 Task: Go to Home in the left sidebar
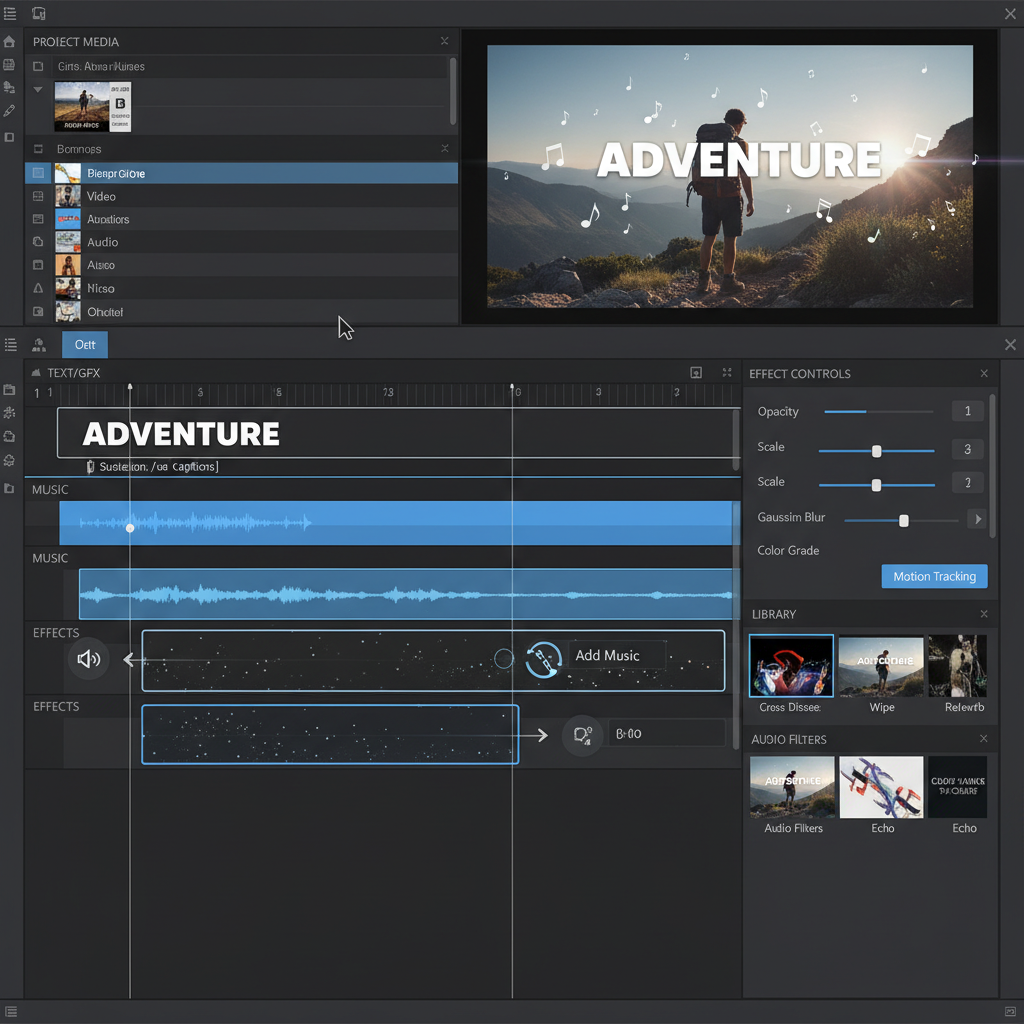tap(9, 42)
